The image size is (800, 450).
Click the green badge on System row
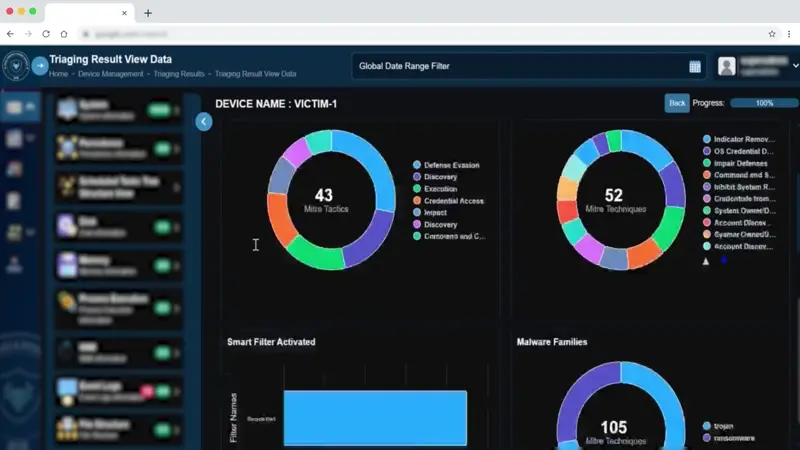tap(159, 110)
